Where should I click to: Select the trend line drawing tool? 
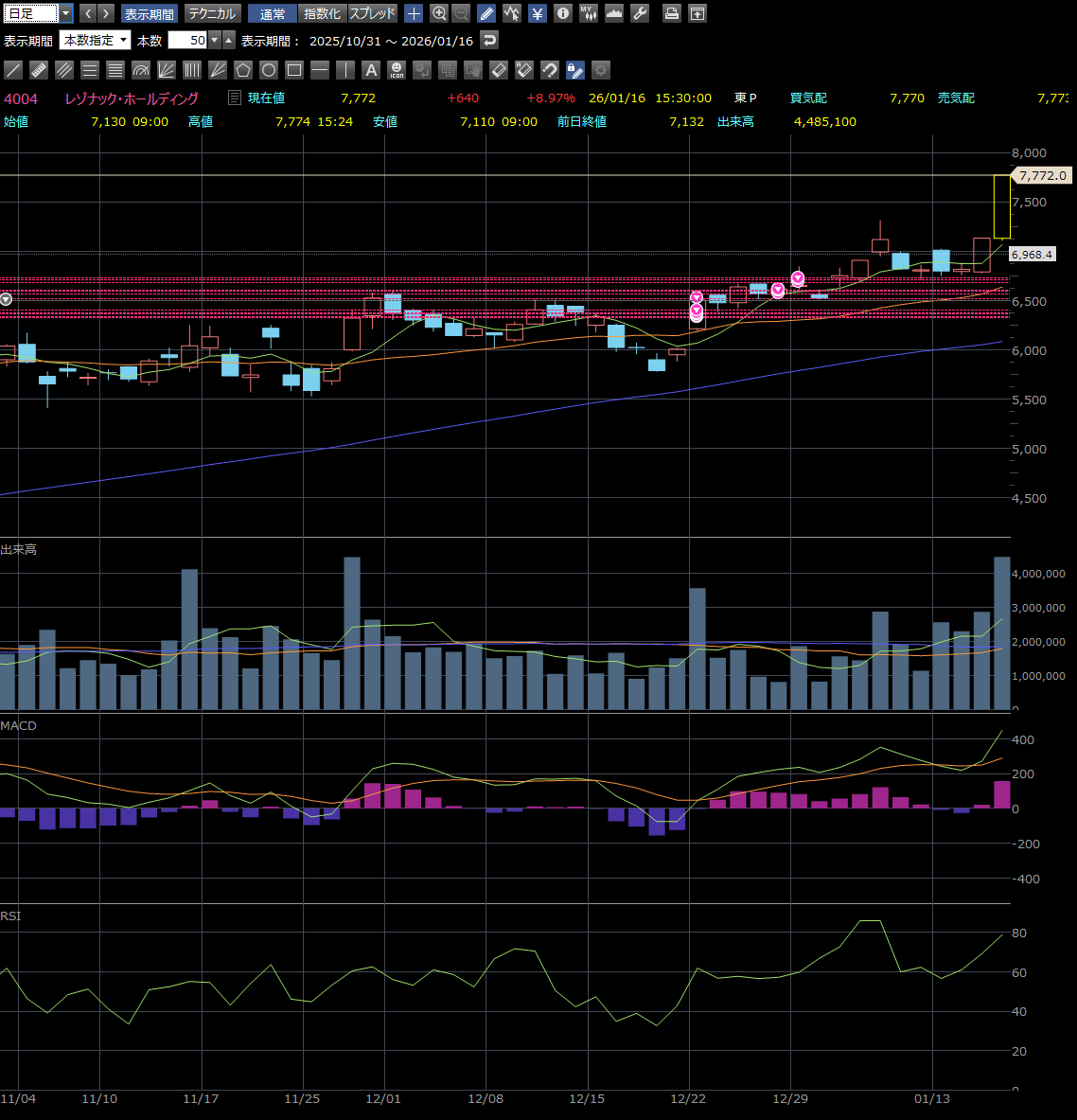pyautogui.click(x=13, y=69)
